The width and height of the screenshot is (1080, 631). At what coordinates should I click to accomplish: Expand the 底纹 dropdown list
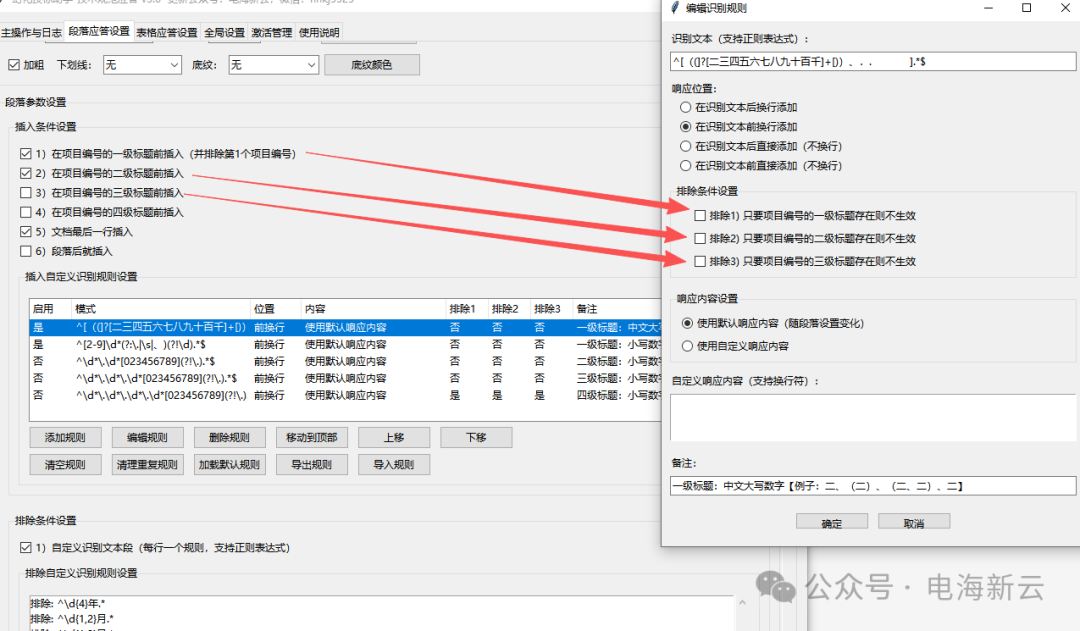click(x=271, y=65)
